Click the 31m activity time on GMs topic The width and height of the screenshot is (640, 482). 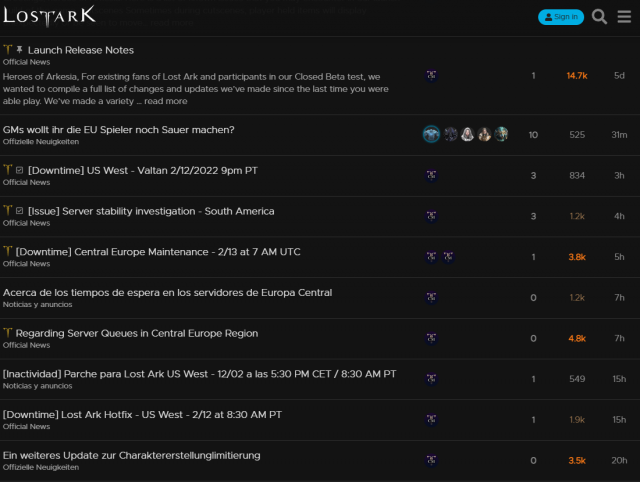pos(619,135)
